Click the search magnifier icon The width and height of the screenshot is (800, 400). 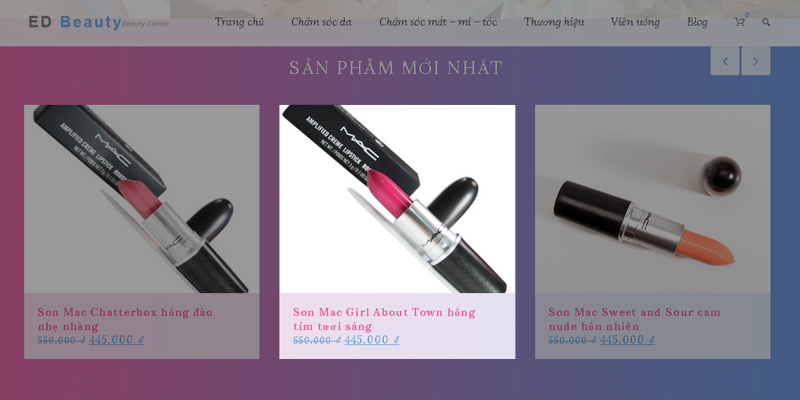(766, 22)
